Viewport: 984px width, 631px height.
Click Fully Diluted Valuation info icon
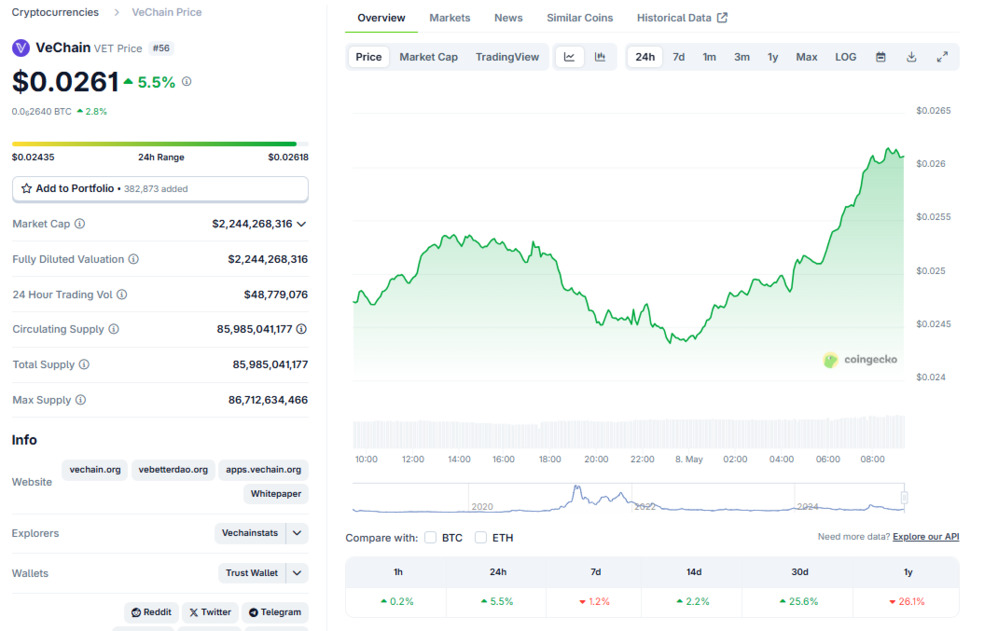point(134,259)
